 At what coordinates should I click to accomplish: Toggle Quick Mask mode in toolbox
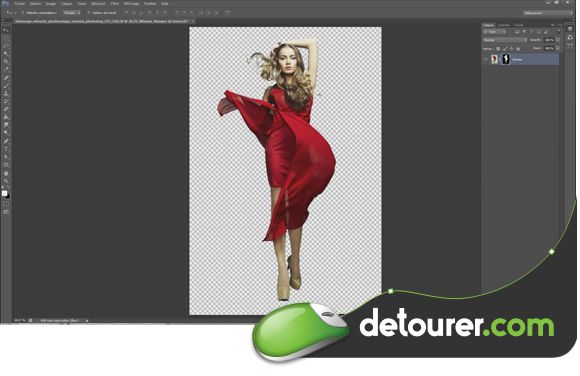(6, 204)
